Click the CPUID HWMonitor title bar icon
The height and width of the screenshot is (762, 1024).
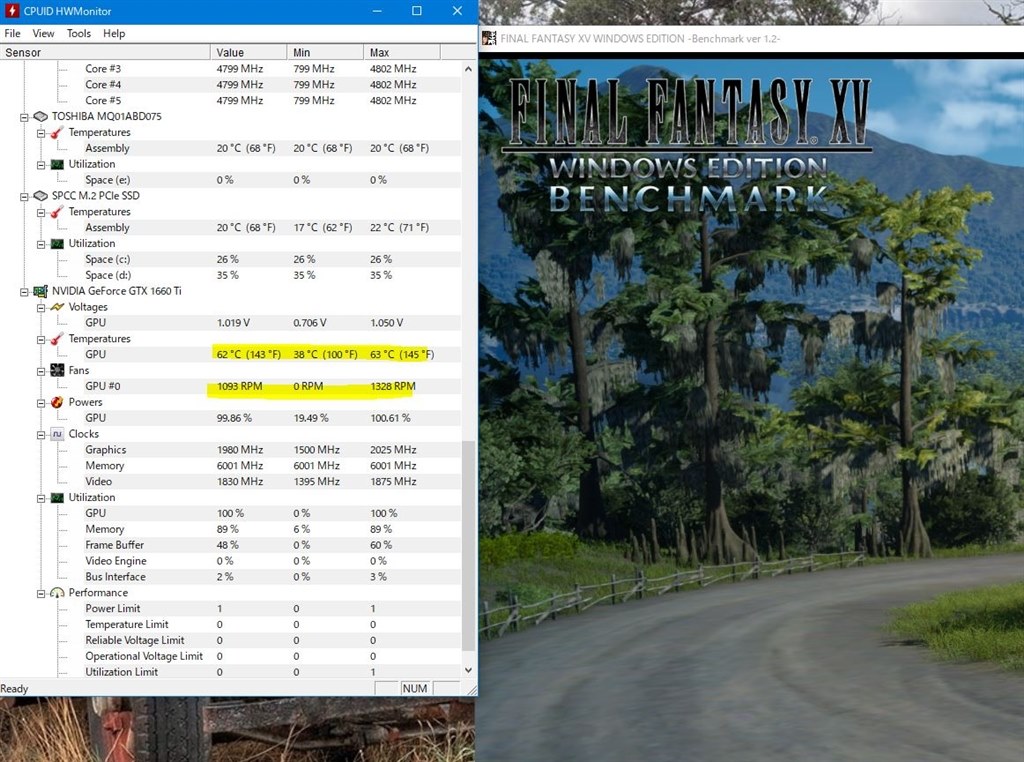12,11
